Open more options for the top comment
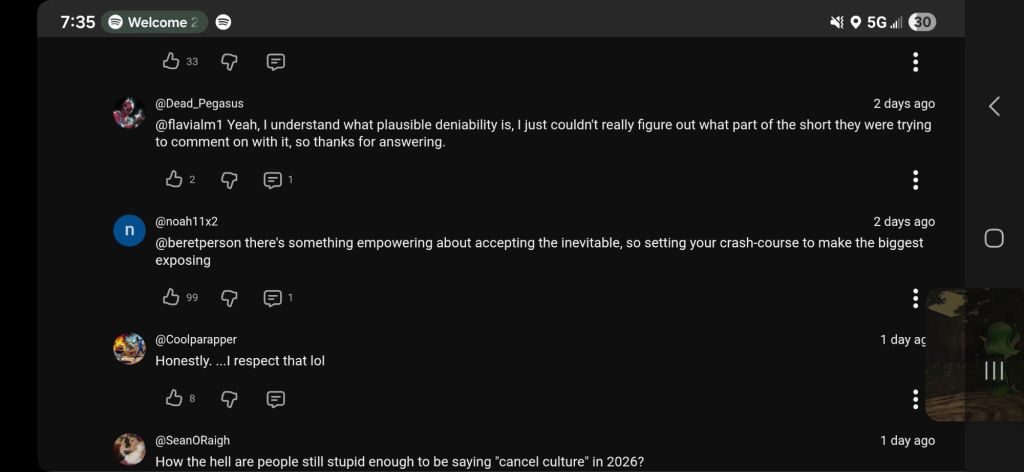The height and width of the screenshot is (472, 1024). [915, 62]
